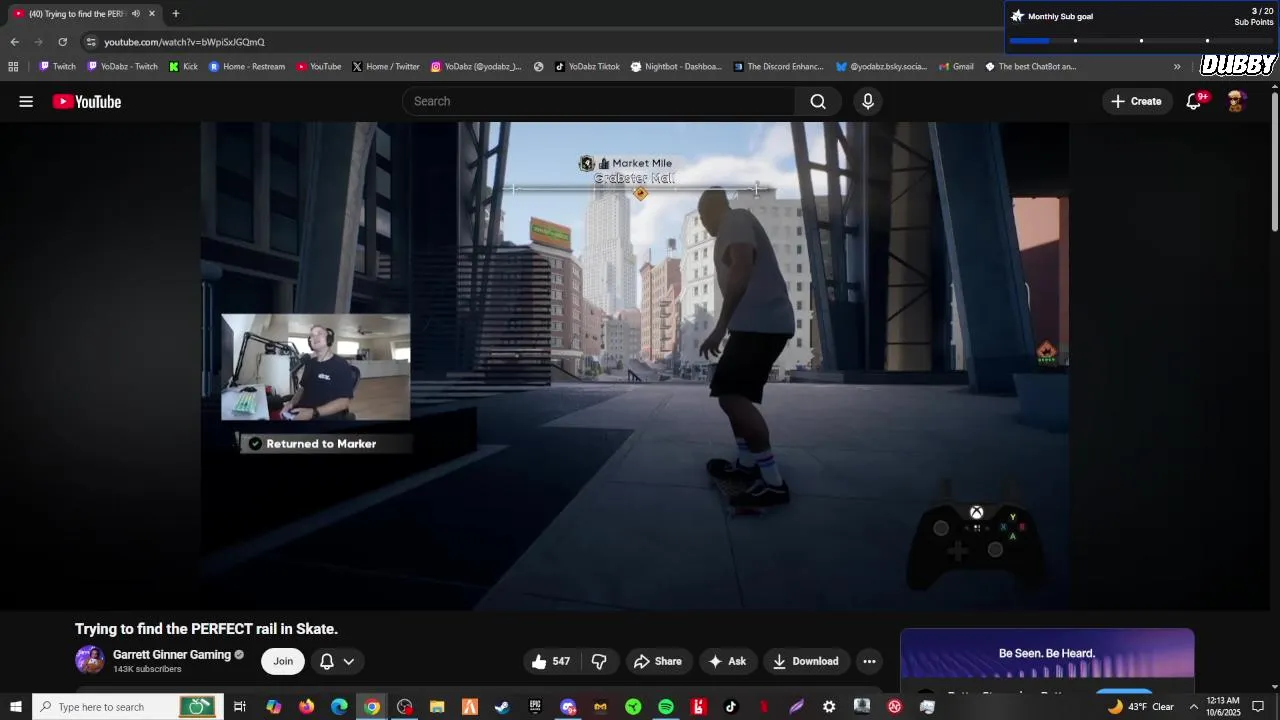The width and height of the screenshot is (1280, 720).
Task: Mute the tab audio speaker icon
Action: (x=136, y=14)
